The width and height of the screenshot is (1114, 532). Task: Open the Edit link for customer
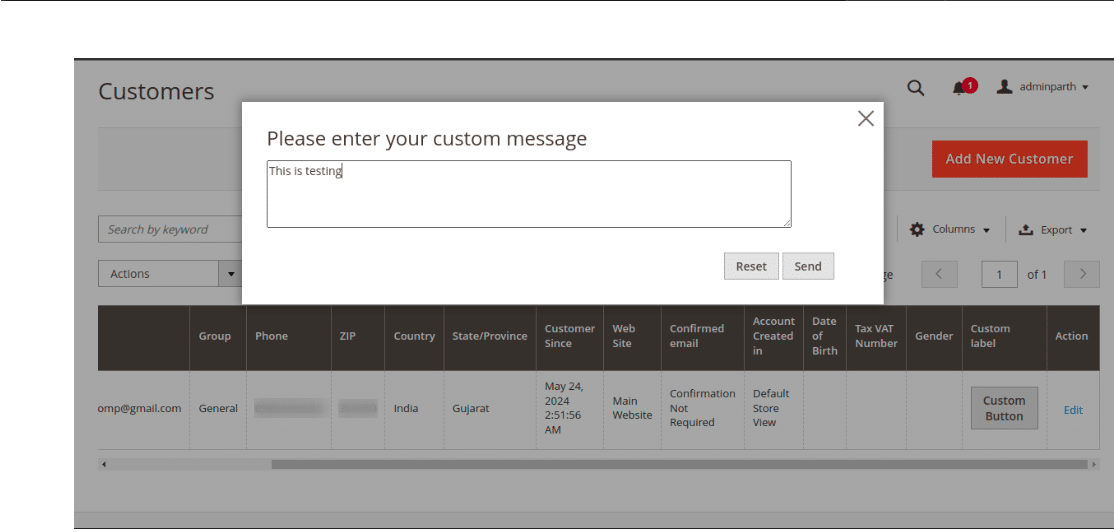(x=1073, y=410)
